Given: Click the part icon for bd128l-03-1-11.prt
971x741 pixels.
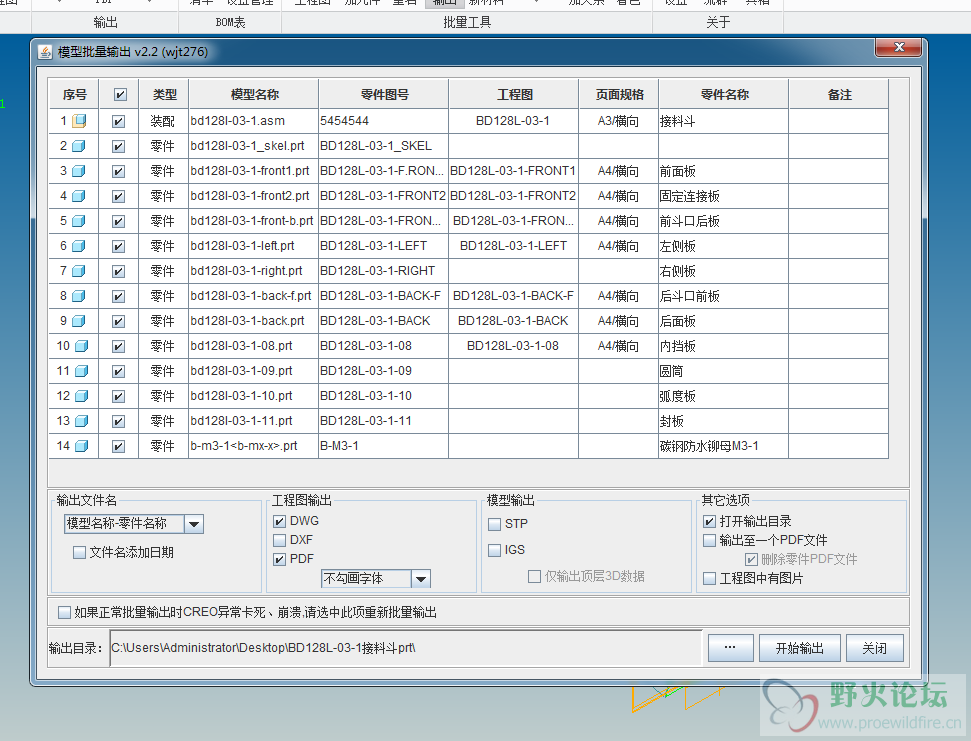Looking at the screenshot, I should coord(82,421).
